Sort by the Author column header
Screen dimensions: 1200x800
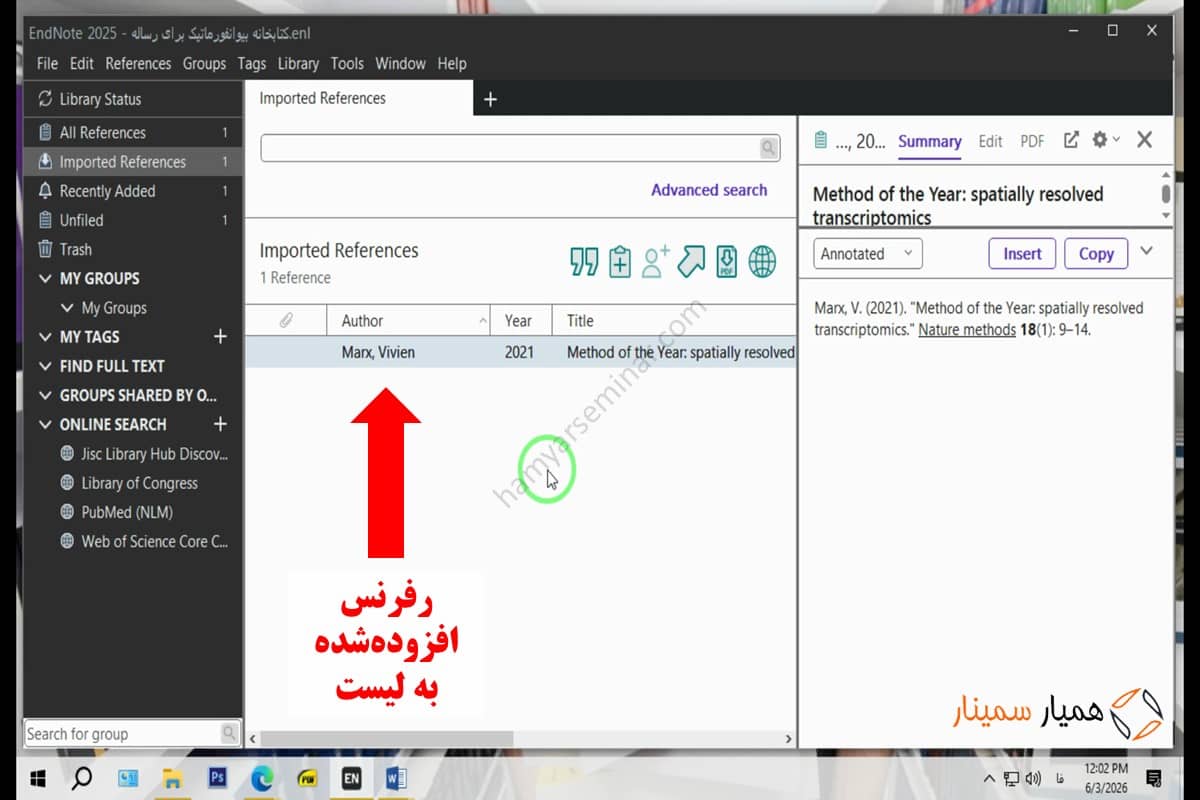(409, 321)
